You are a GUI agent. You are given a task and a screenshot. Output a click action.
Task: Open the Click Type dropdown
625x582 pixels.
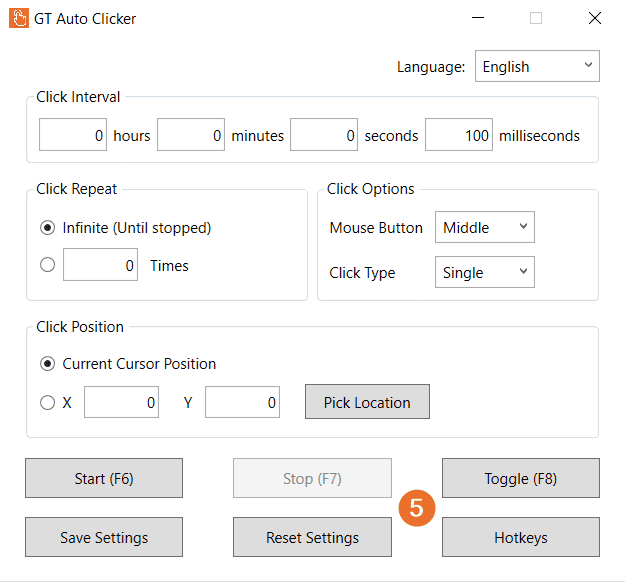pyautogui.click(x=485, y=272)
